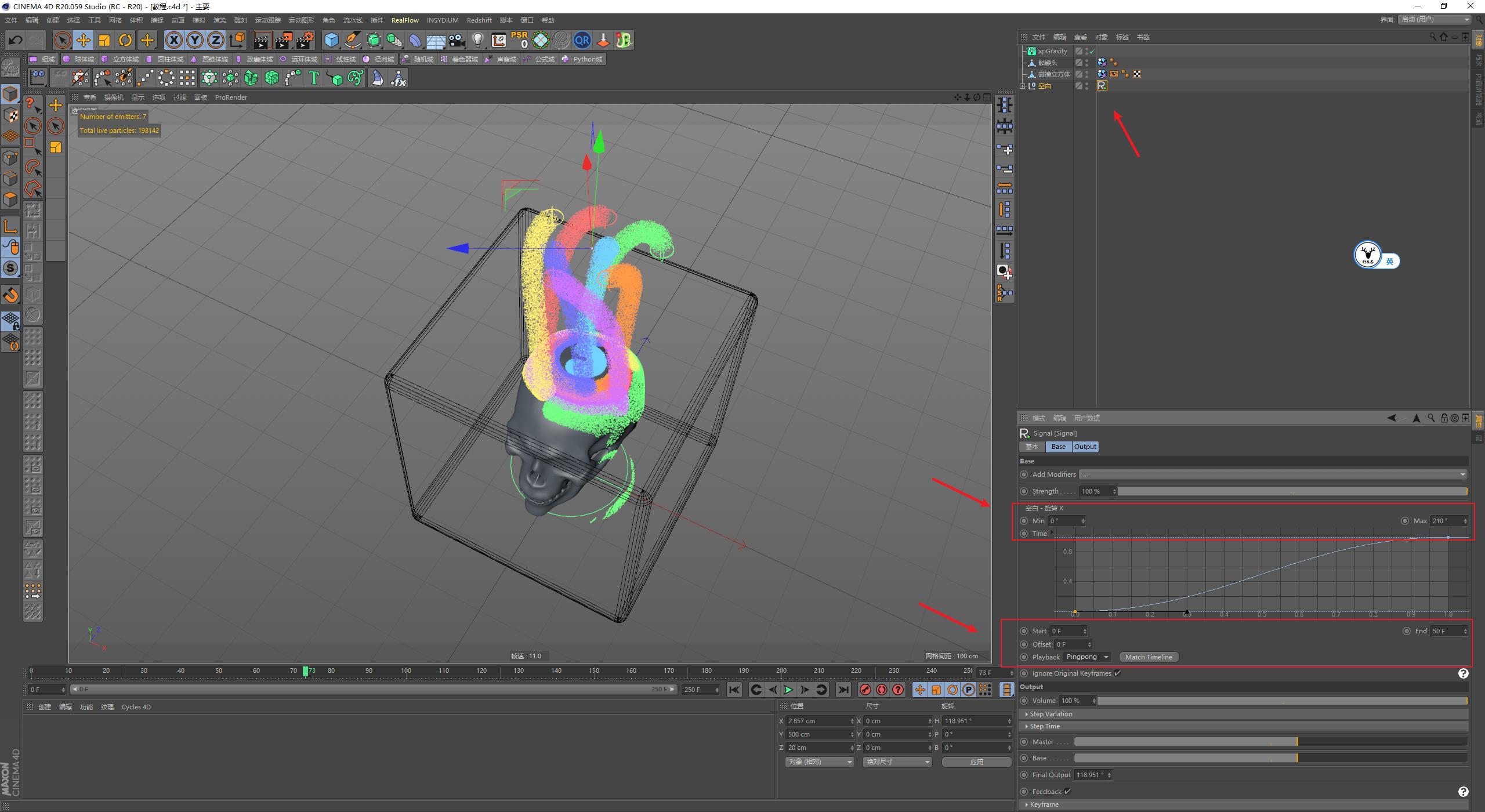Open the Playback dropdown showing Pingpong
The height and width of the screenshot is (812, 1485).
pyautogui.click(x=1087, y=657)
